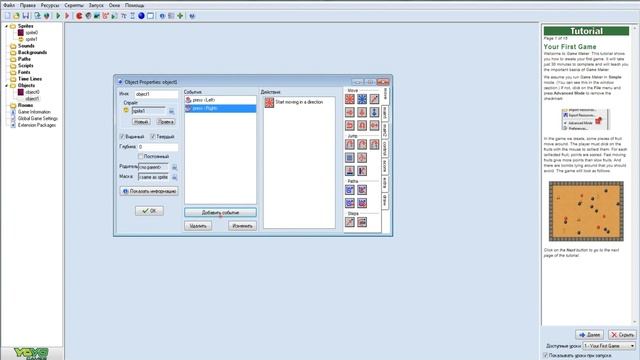Select Move Free action icon
This screenshot has width=640, height=360.
point(362,99)
